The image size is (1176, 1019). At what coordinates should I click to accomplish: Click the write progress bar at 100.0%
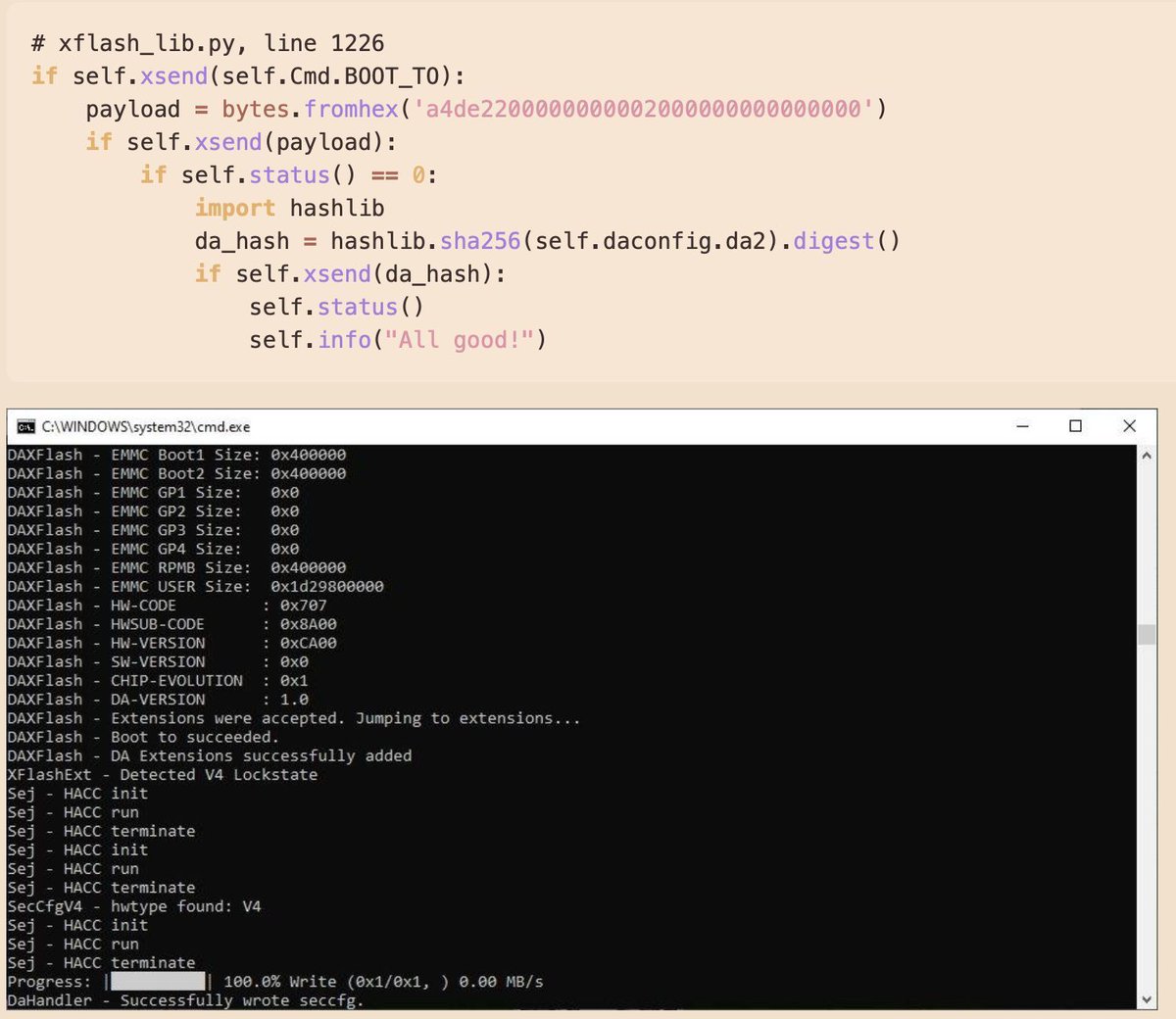coord(157,981)
